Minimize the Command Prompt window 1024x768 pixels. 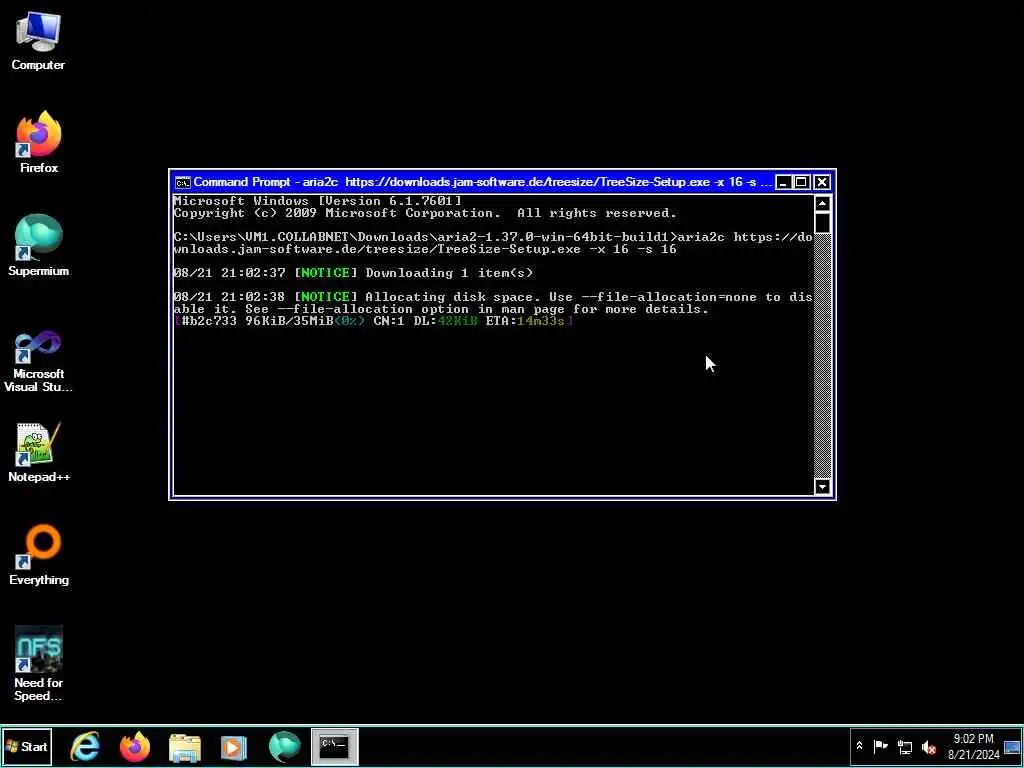pos(784,182)
